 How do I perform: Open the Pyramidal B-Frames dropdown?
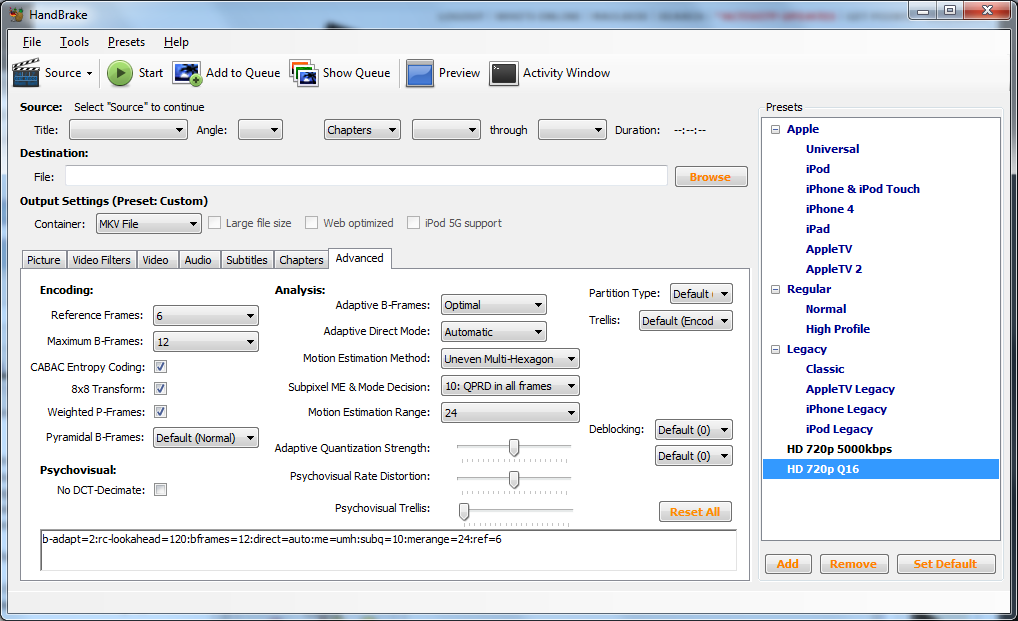(x=206, y=438)
